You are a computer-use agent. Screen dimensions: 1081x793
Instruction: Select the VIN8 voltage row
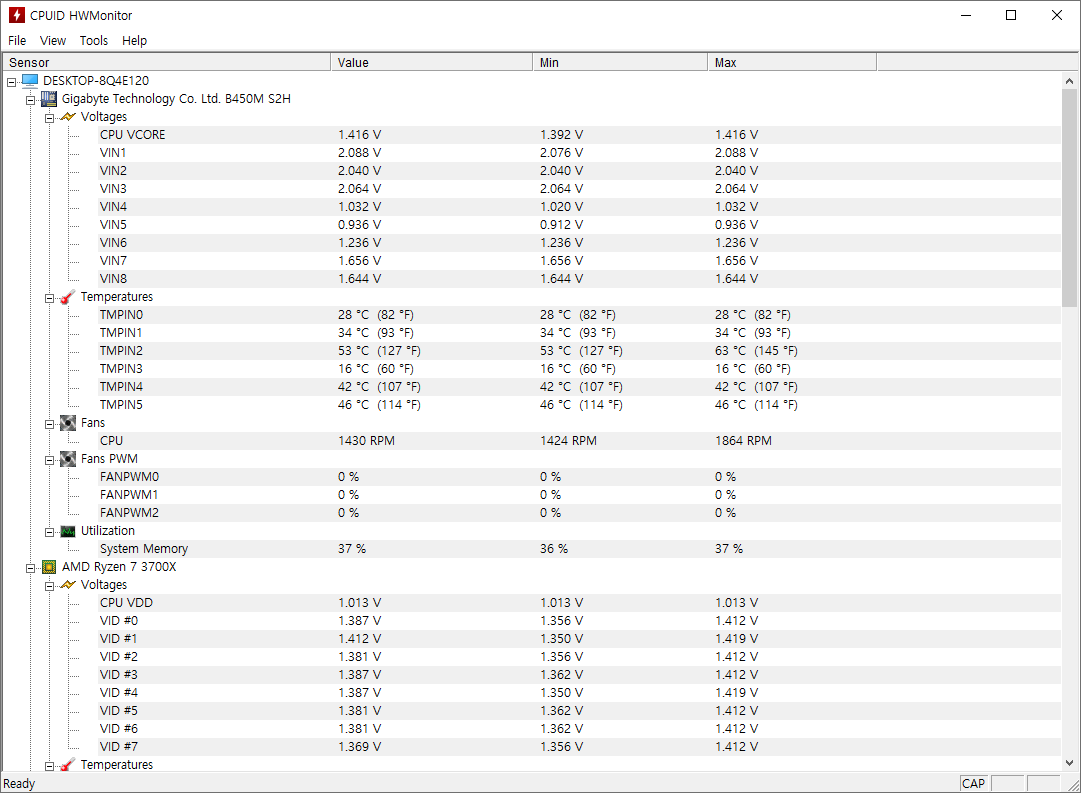tap(579, 279)
